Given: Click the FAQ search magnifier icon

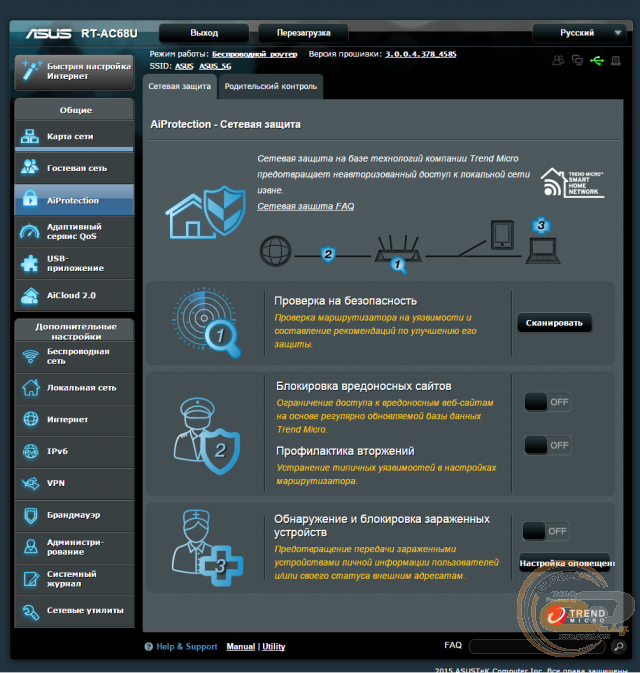Looking at the screenshot, I should pos(619,646).
